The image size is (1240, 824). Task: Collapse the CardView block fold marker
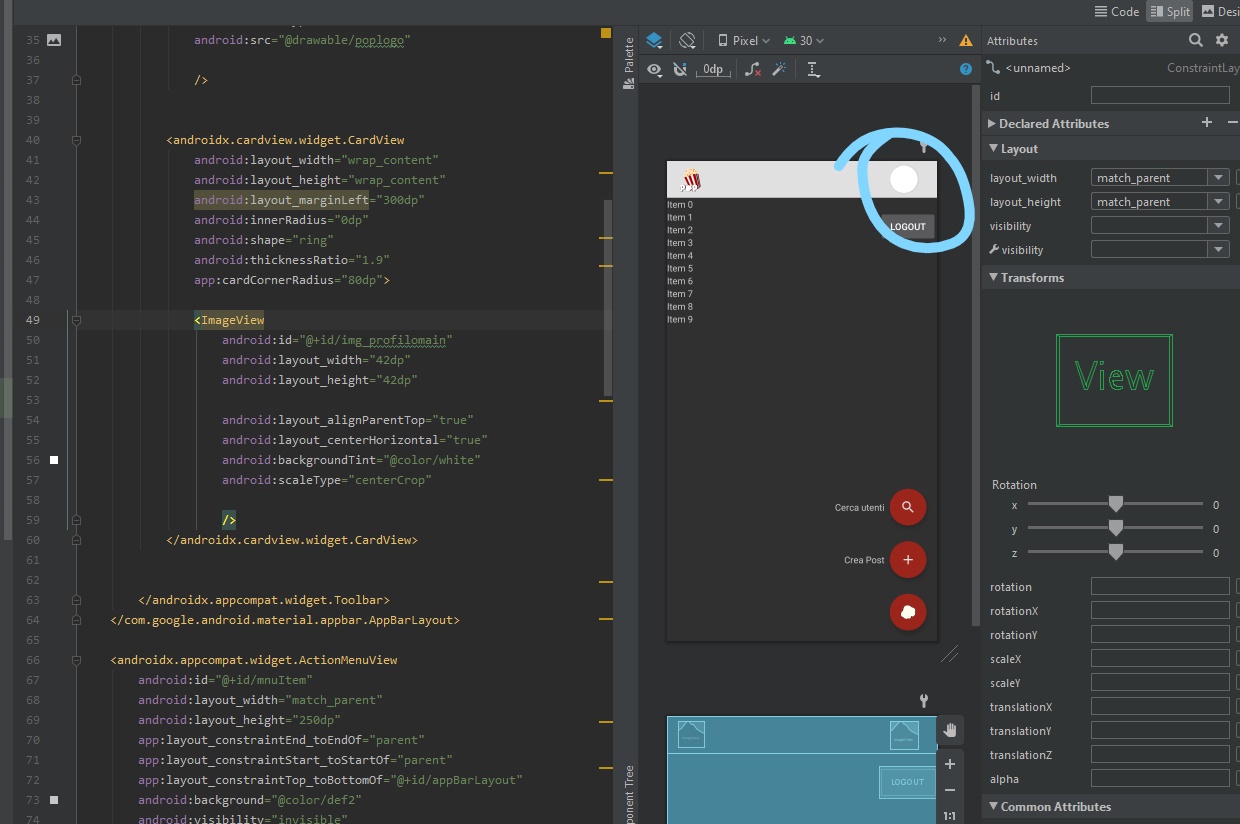[76, 539]
